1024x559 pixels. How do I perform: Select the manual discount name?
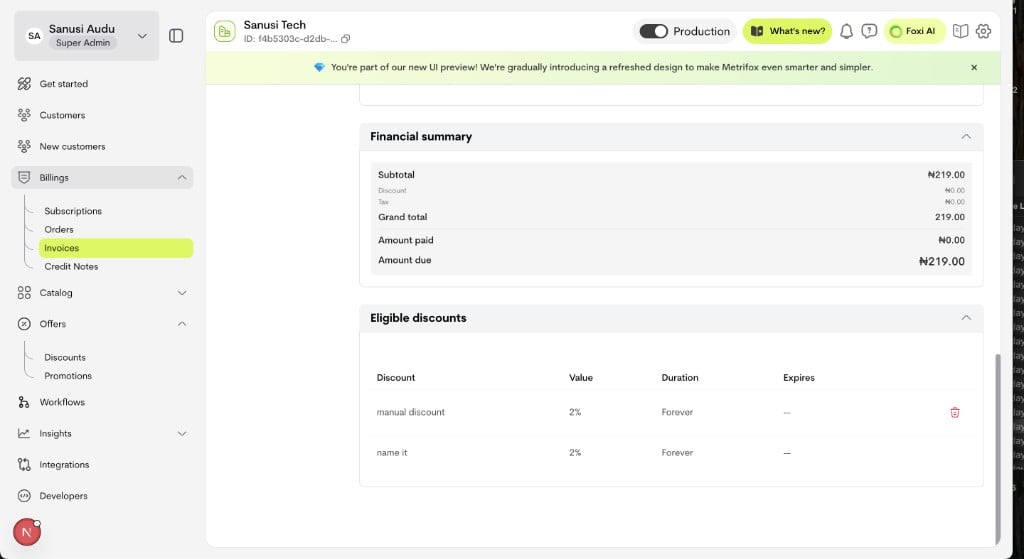click(x=411, y=413)
